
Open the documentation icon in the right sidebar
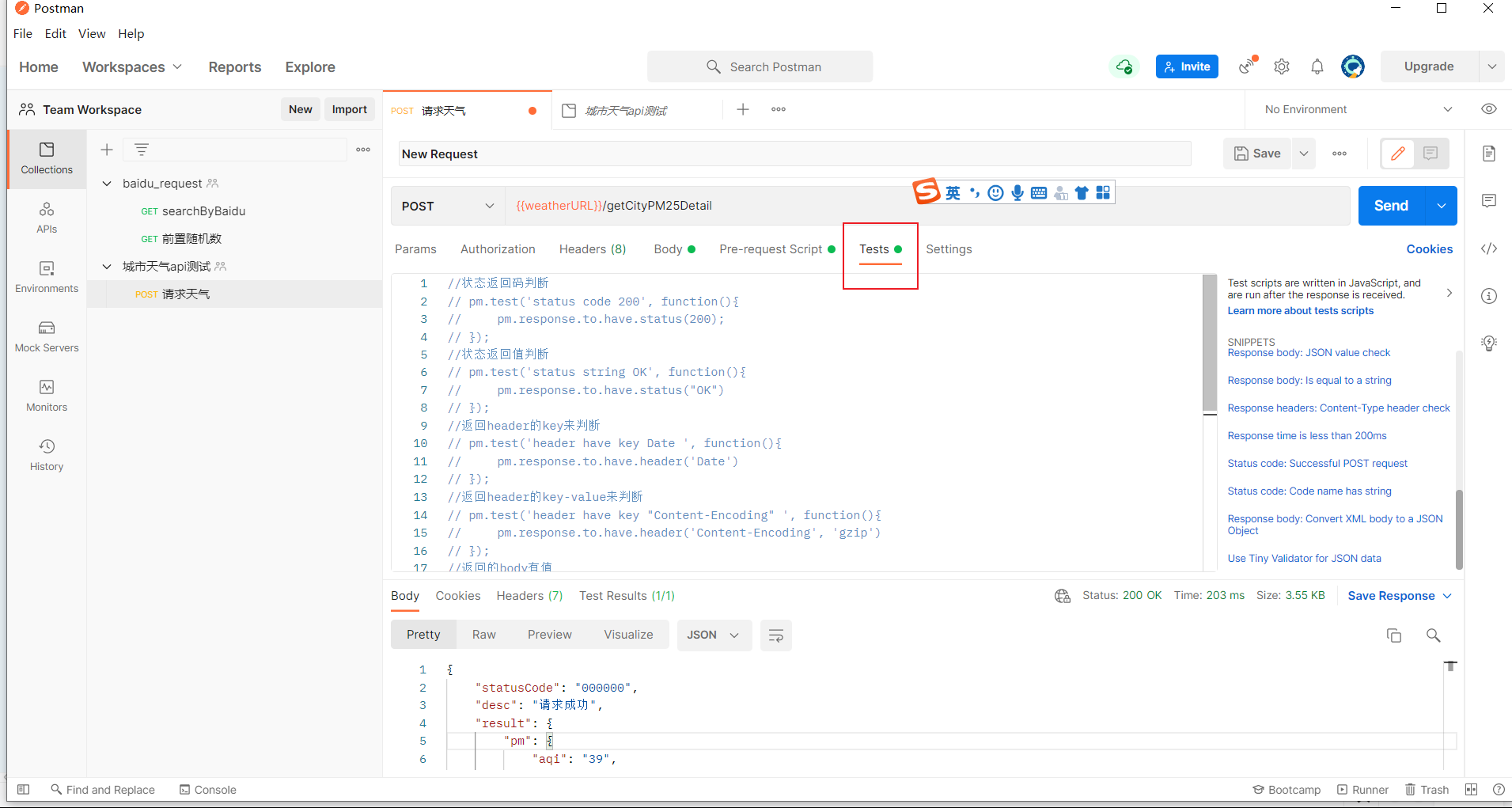(x=1489, y=154)
